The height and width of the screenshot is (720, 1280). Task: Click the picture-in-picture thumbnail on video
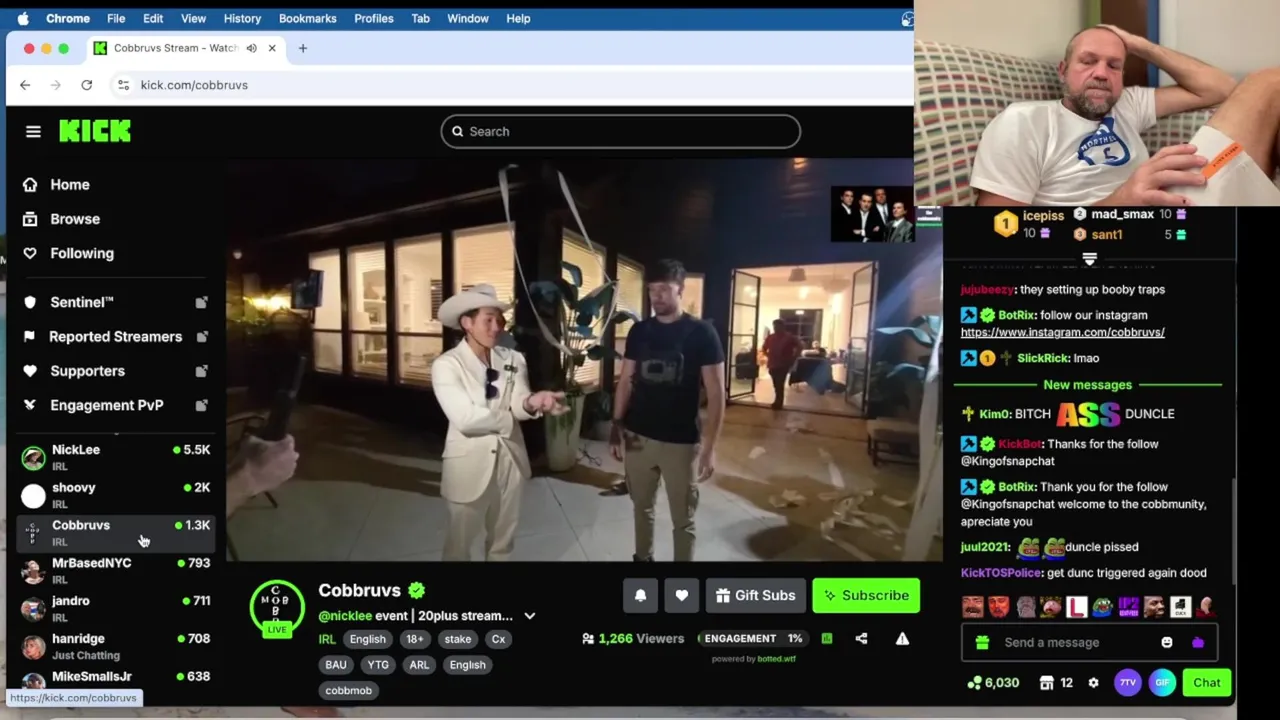pos(872,214)
